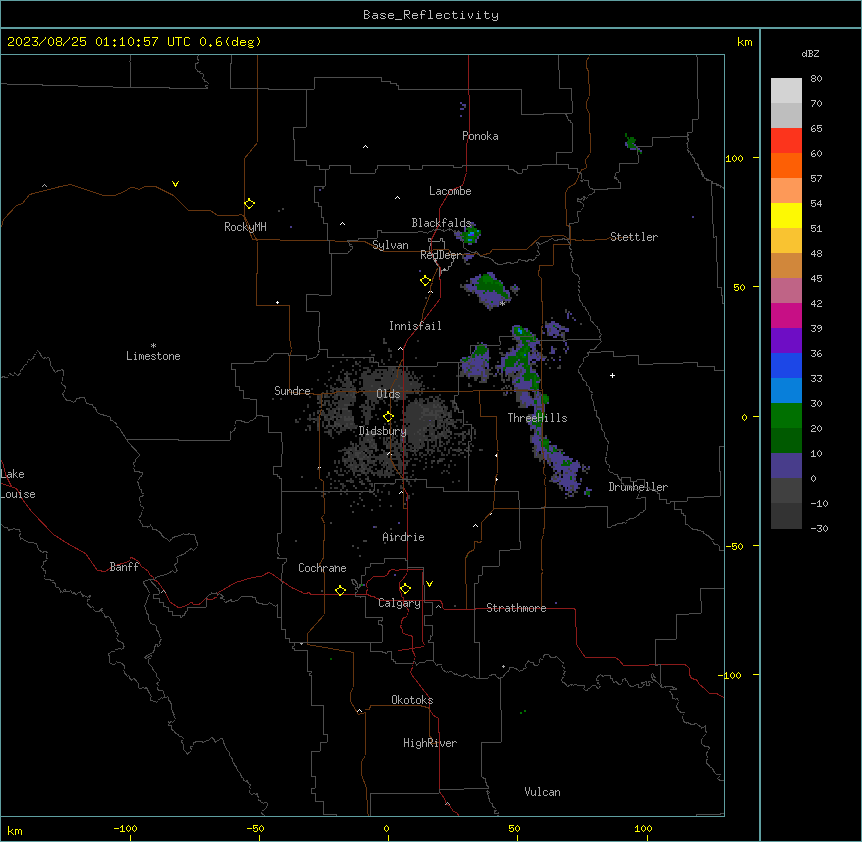Screen dimensions: 862x842
Task: Click the Sundre map label
Action: [292, 391]
